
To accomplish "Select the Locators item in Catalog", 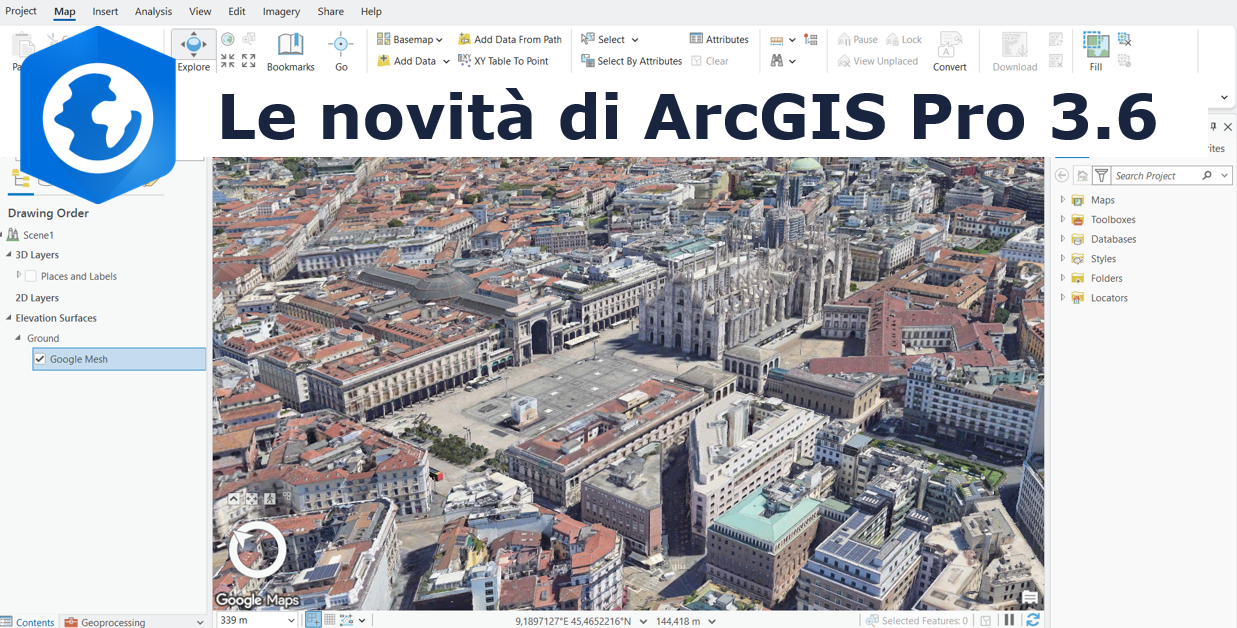I will [x=1109, y=298].
